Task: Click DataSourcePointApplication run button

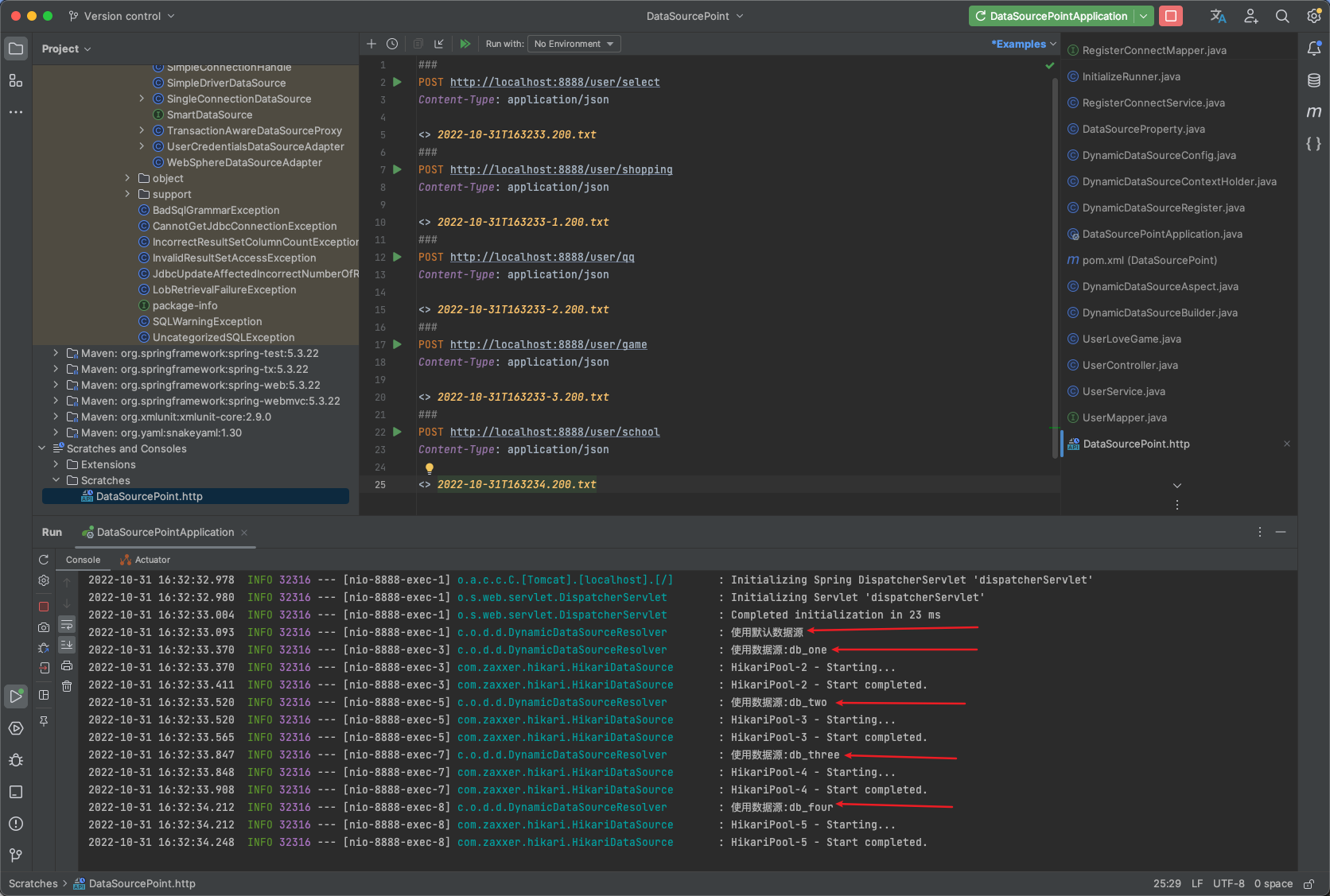Action: (x=1051, y=16)
